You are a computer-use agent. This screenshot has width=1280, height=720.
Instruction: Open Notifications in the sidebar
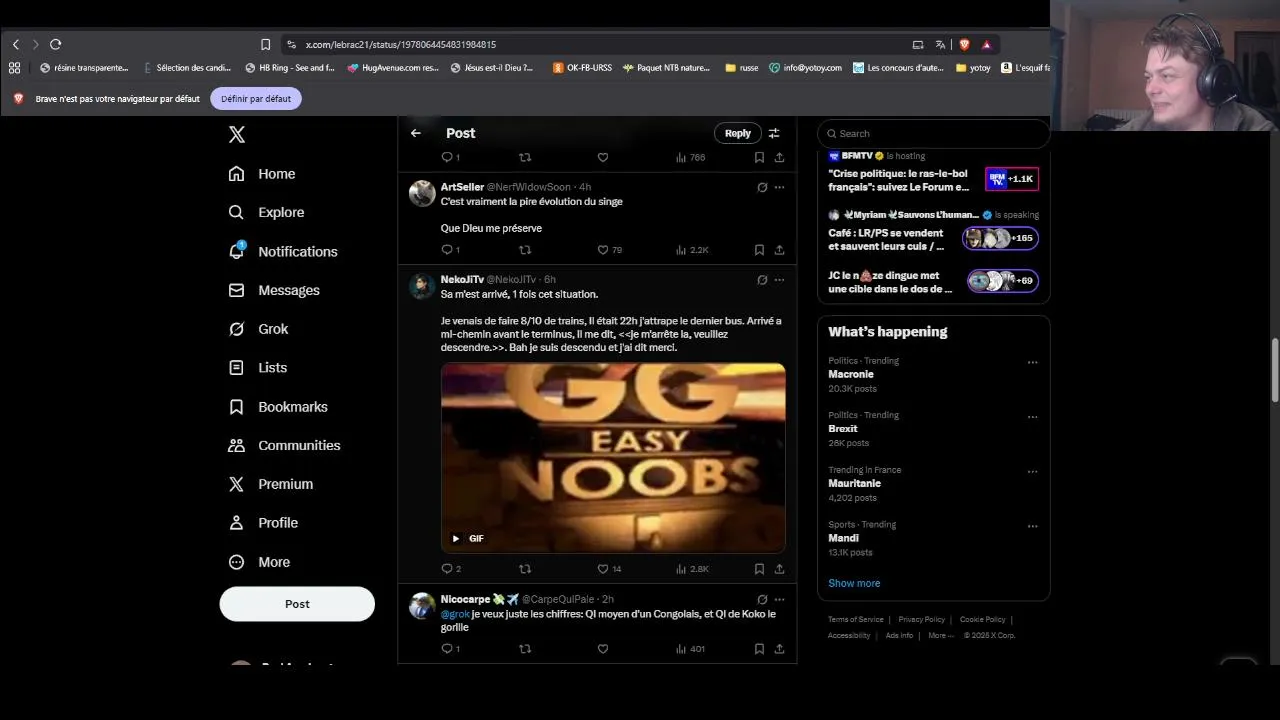click(283, 251)
